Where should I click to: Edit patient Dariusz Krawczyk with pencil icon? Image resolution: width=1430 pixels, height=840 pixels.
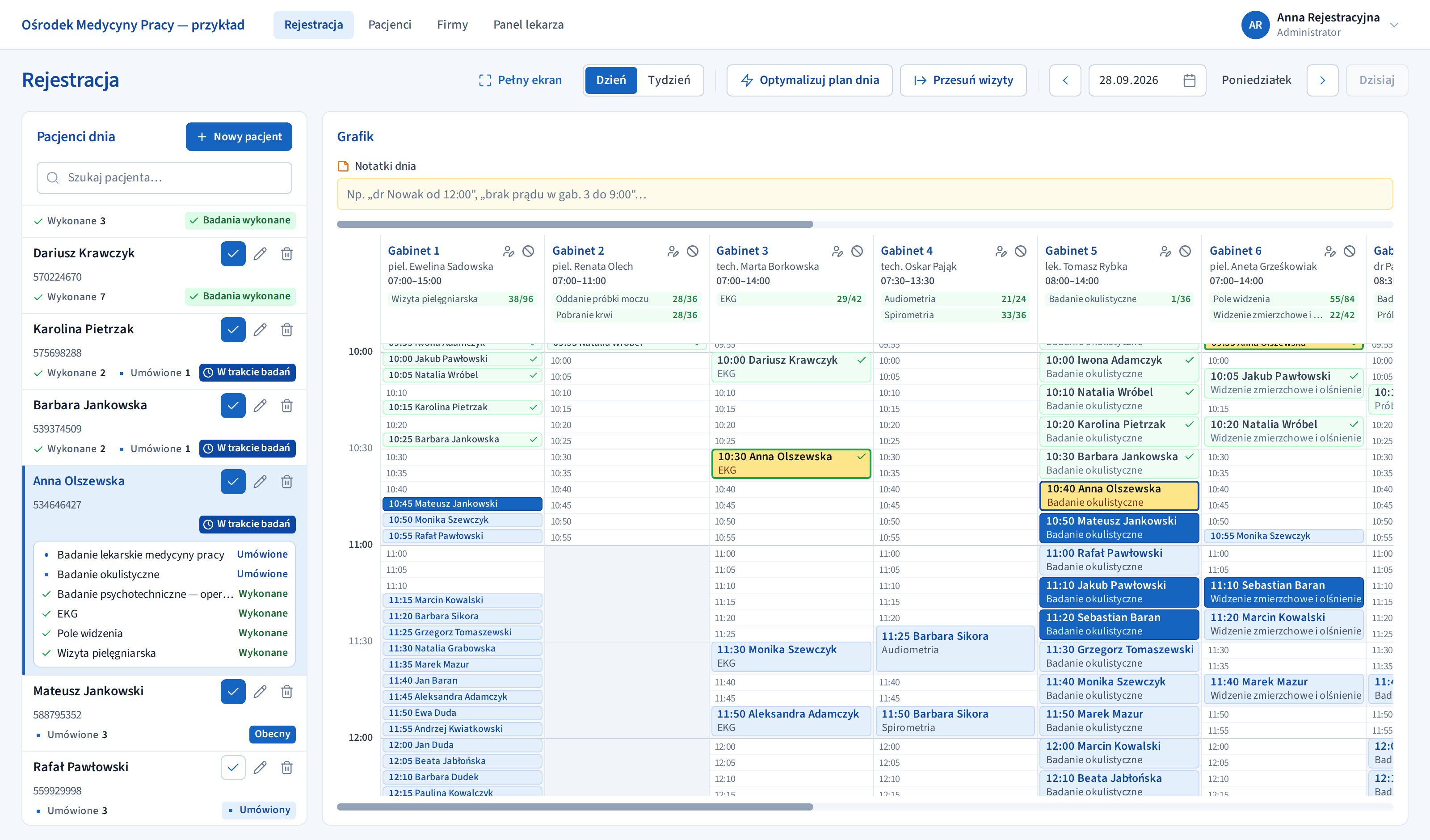coord(260,254)
